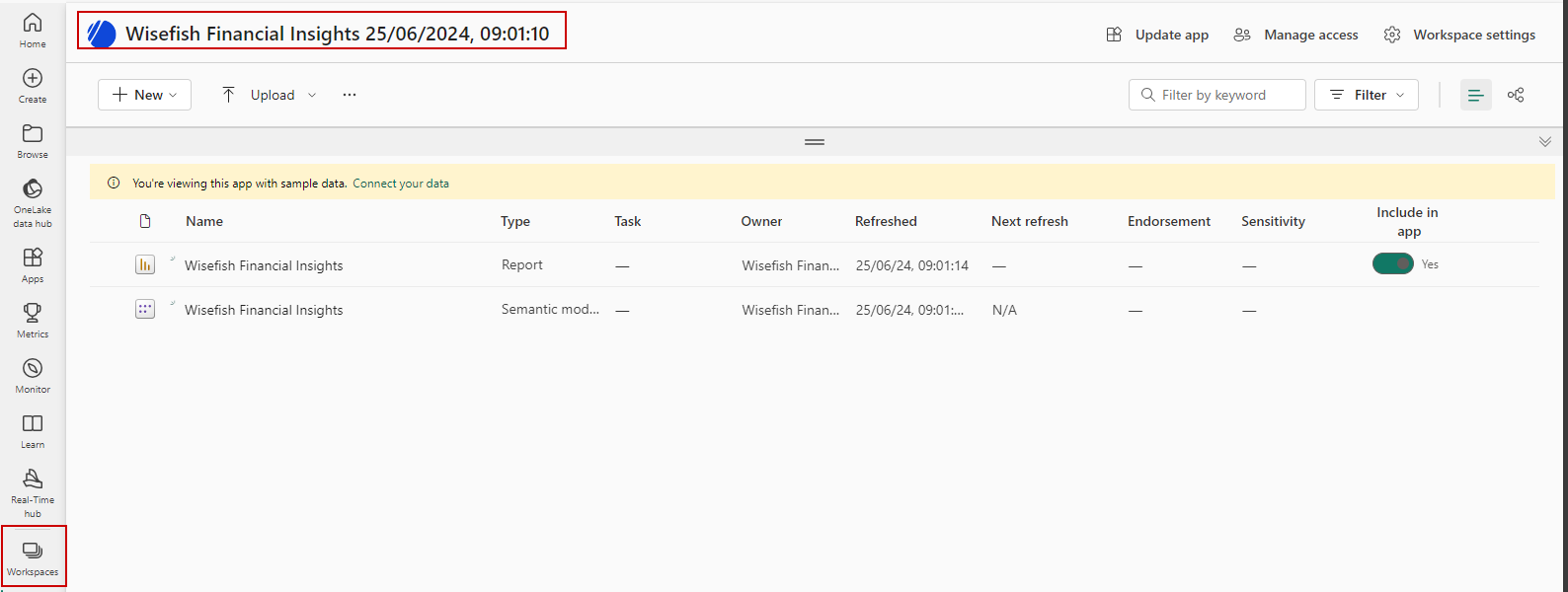Expand the New item dropdown

pyautogui.click(x=144, y=95)
